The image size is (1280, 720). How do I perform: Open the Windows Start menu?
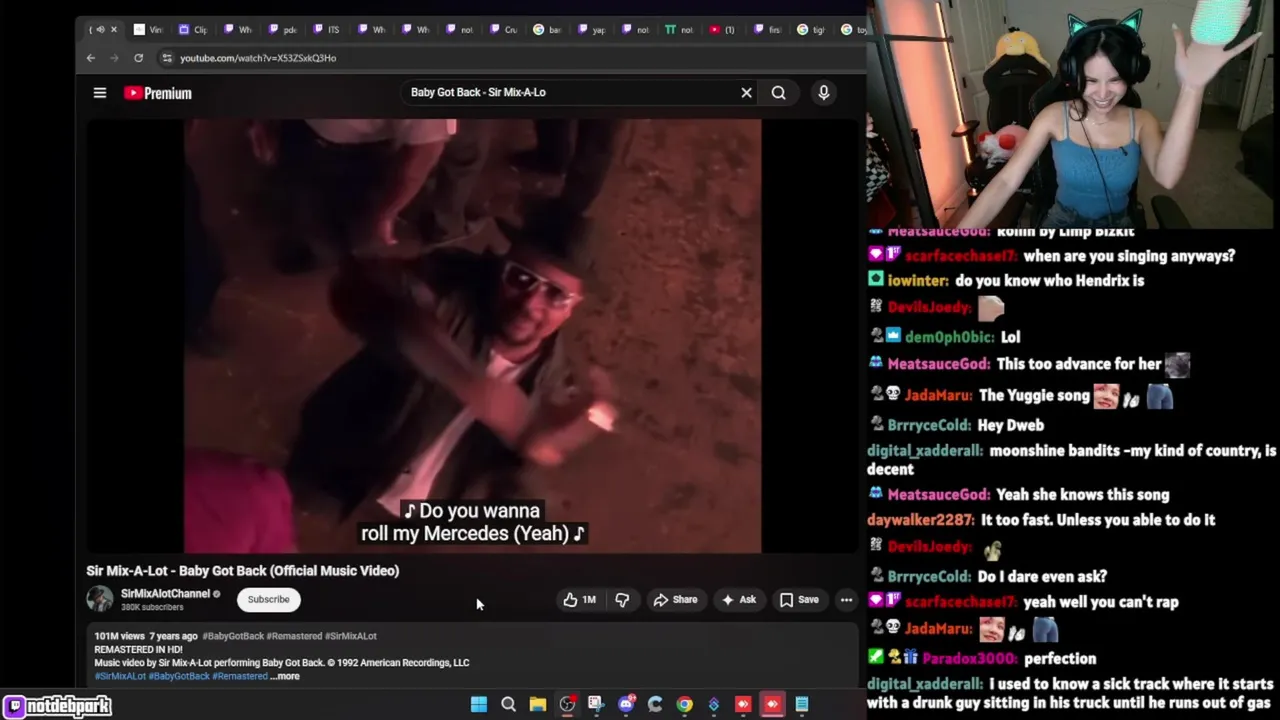479,705
